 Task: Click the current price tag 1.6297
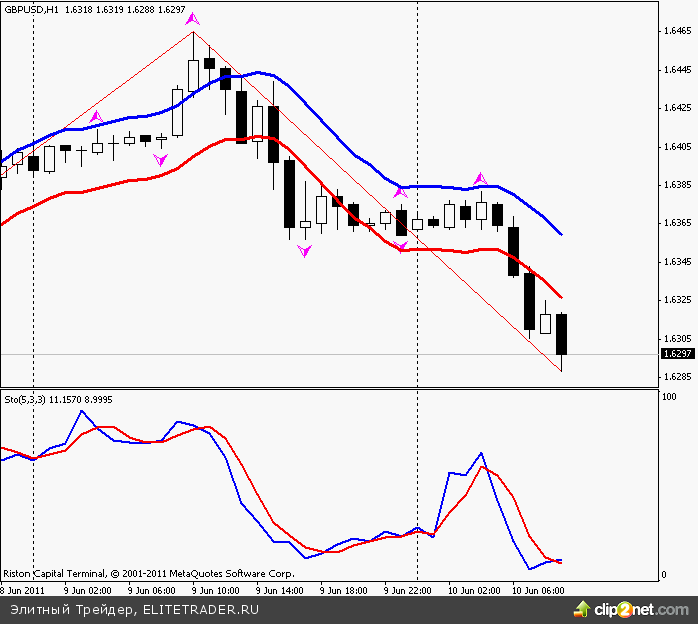tap(676, 354)
